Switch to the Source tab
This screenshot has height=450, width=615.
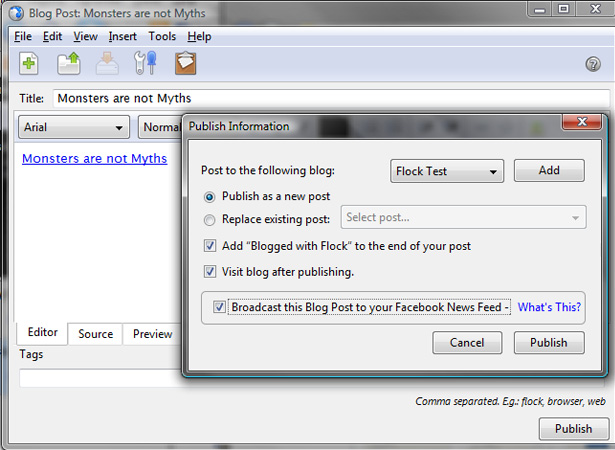[95, 334]
